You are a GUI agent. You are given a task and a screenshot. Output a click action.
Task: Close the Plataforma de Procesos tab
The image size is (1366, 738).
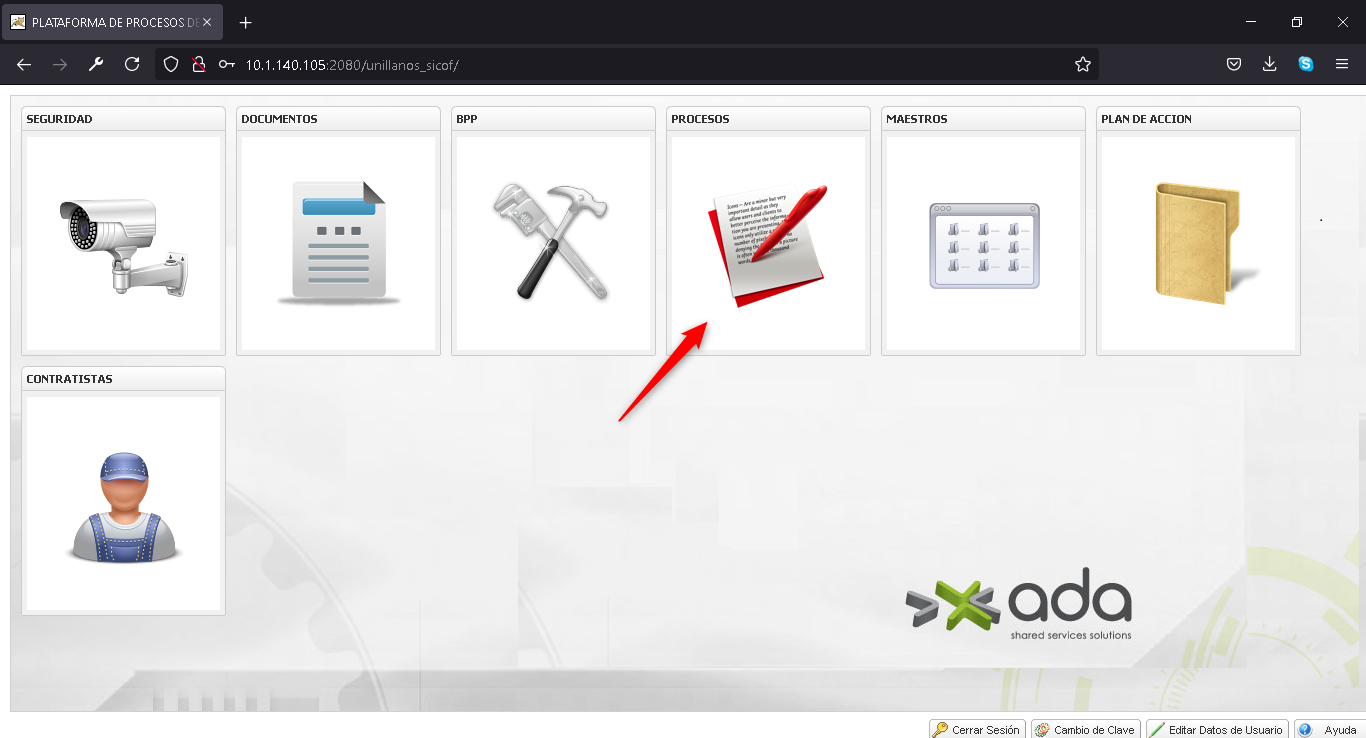[207, 22]
